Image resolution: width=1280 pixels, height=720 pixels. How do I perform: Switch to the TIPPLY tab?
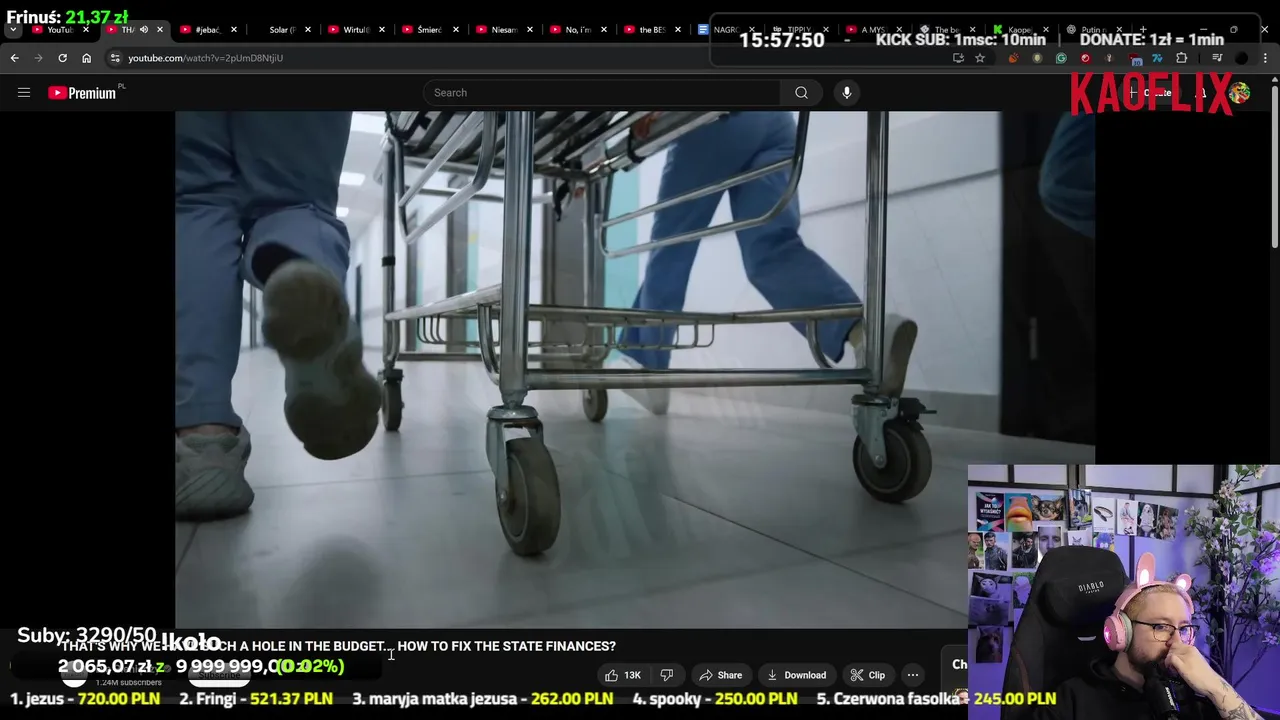[798, 30]
